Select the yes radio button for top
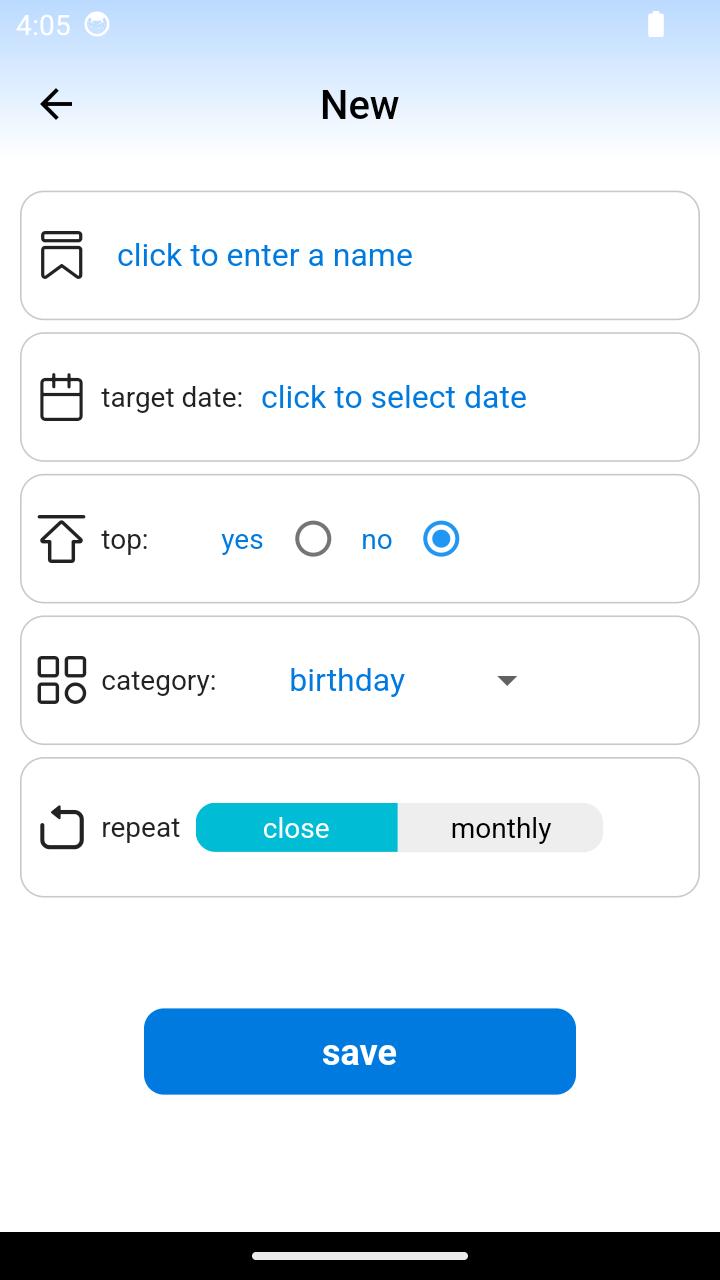The height and width of the screenshot is (1280, 720). tap(313, 539)
